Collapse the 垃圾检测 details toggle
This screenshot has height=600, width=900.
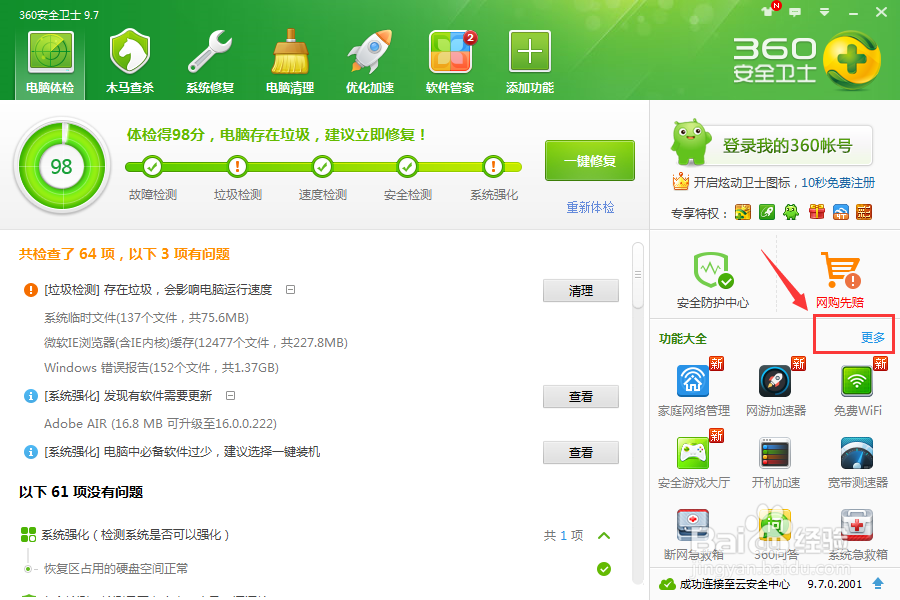pyautogui.click(x=290, y=290)
